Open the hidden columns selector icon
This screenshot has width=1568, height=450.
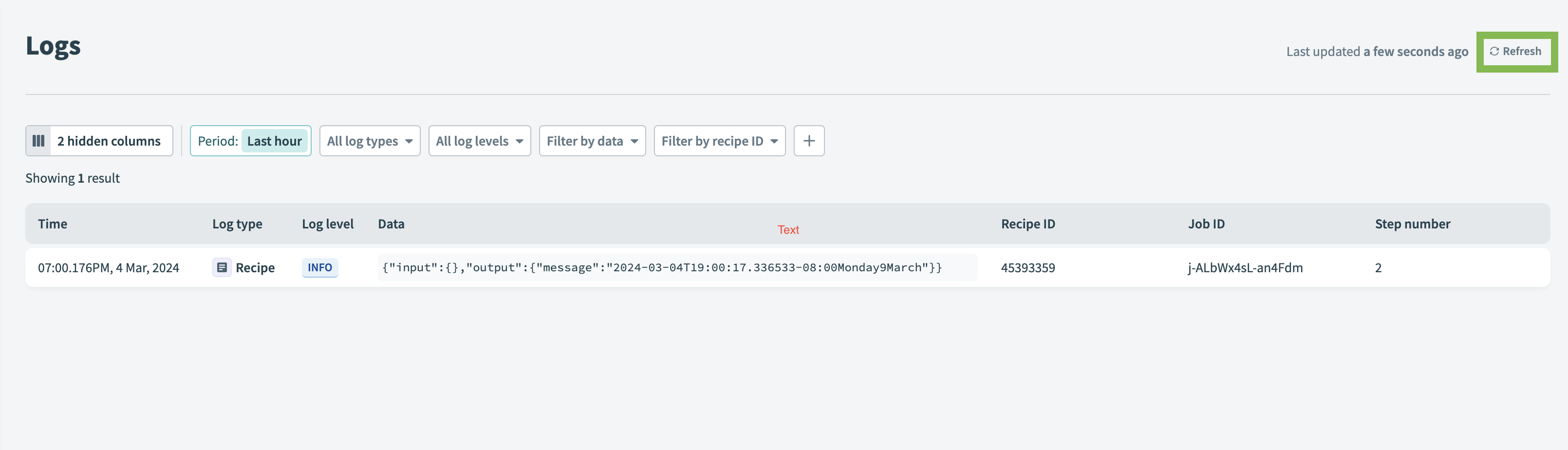tap(38, 141)
